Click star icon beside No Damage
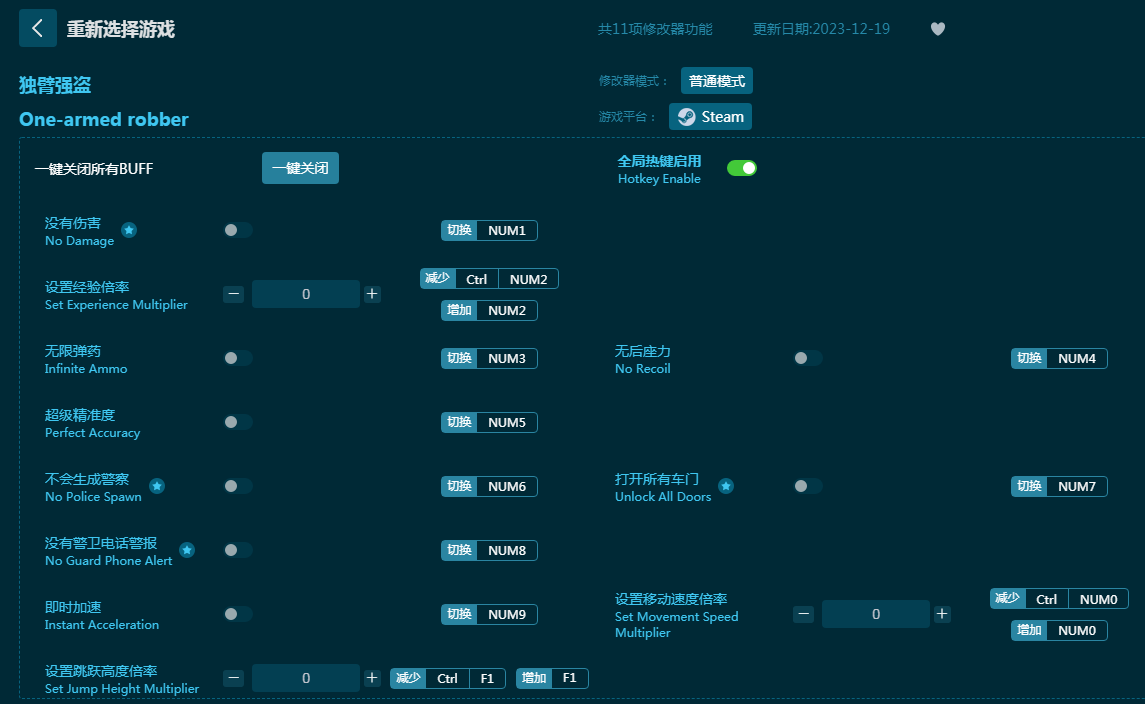This screenshot has height=704, width=1145. pyautogui.click(x=129, y=231)
